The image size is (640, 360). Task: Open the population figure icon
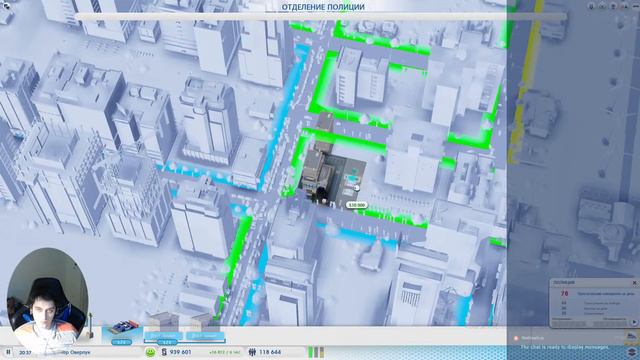(252, 352)
